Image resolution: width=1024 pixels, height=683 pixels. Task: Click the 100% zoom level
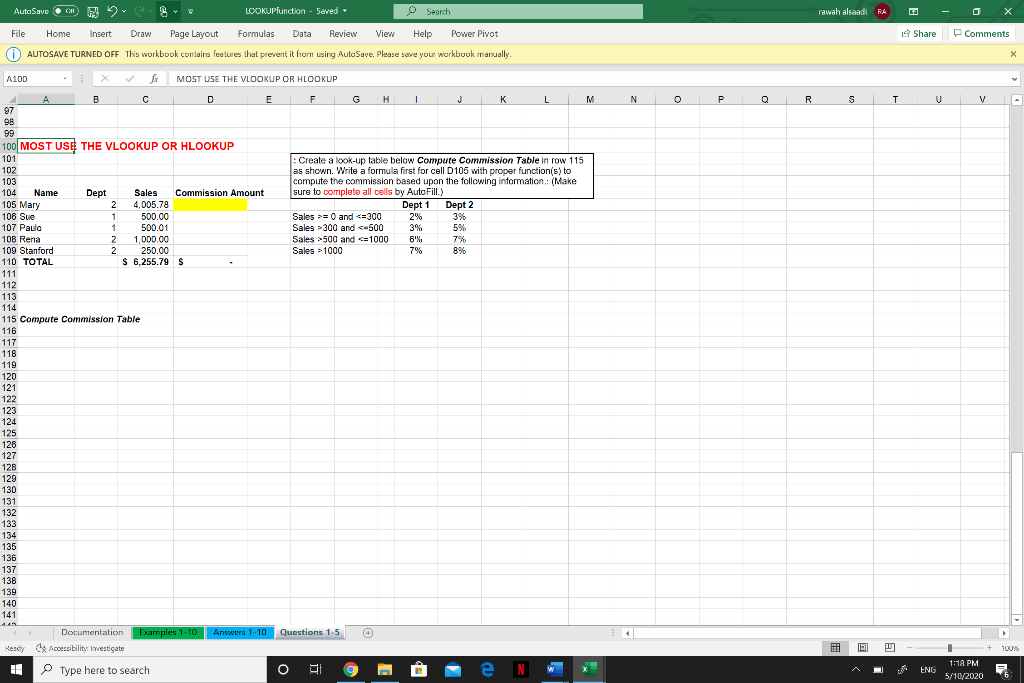click(x=1010, y=648)
